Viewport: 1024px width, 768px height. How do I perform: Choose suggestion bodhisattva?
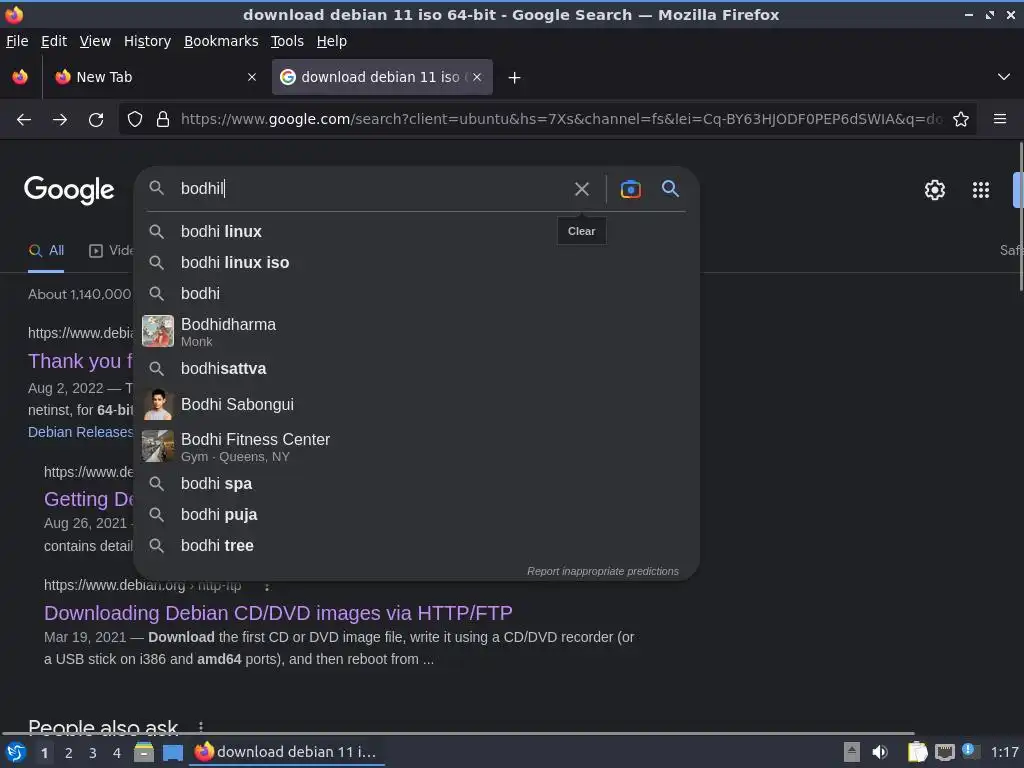coord(416,369)
